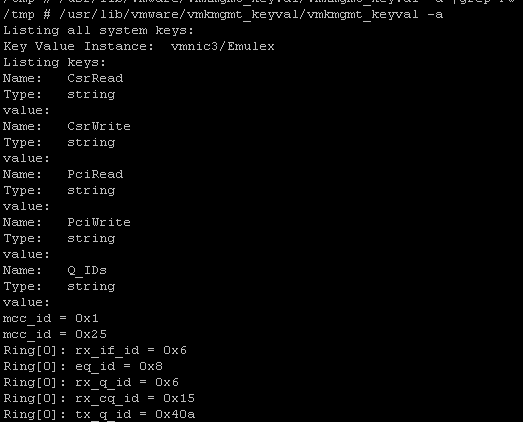
Task: Click the rx_if_id = 0x6 line
Action: (x=95, y=351)
